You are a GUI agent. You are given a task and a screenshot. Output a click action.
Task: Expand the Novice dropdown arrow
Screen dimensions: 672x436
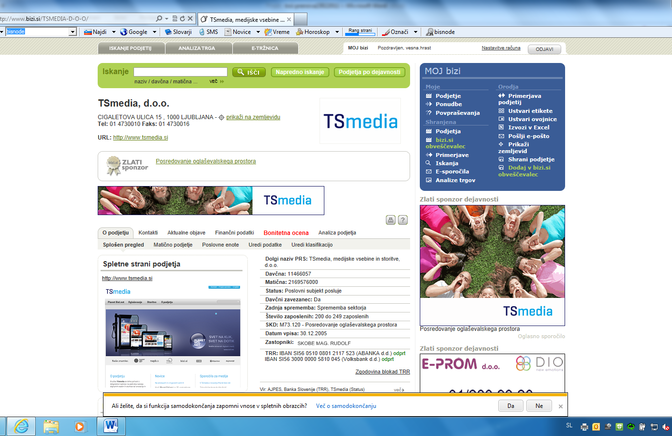click(258, 32)
